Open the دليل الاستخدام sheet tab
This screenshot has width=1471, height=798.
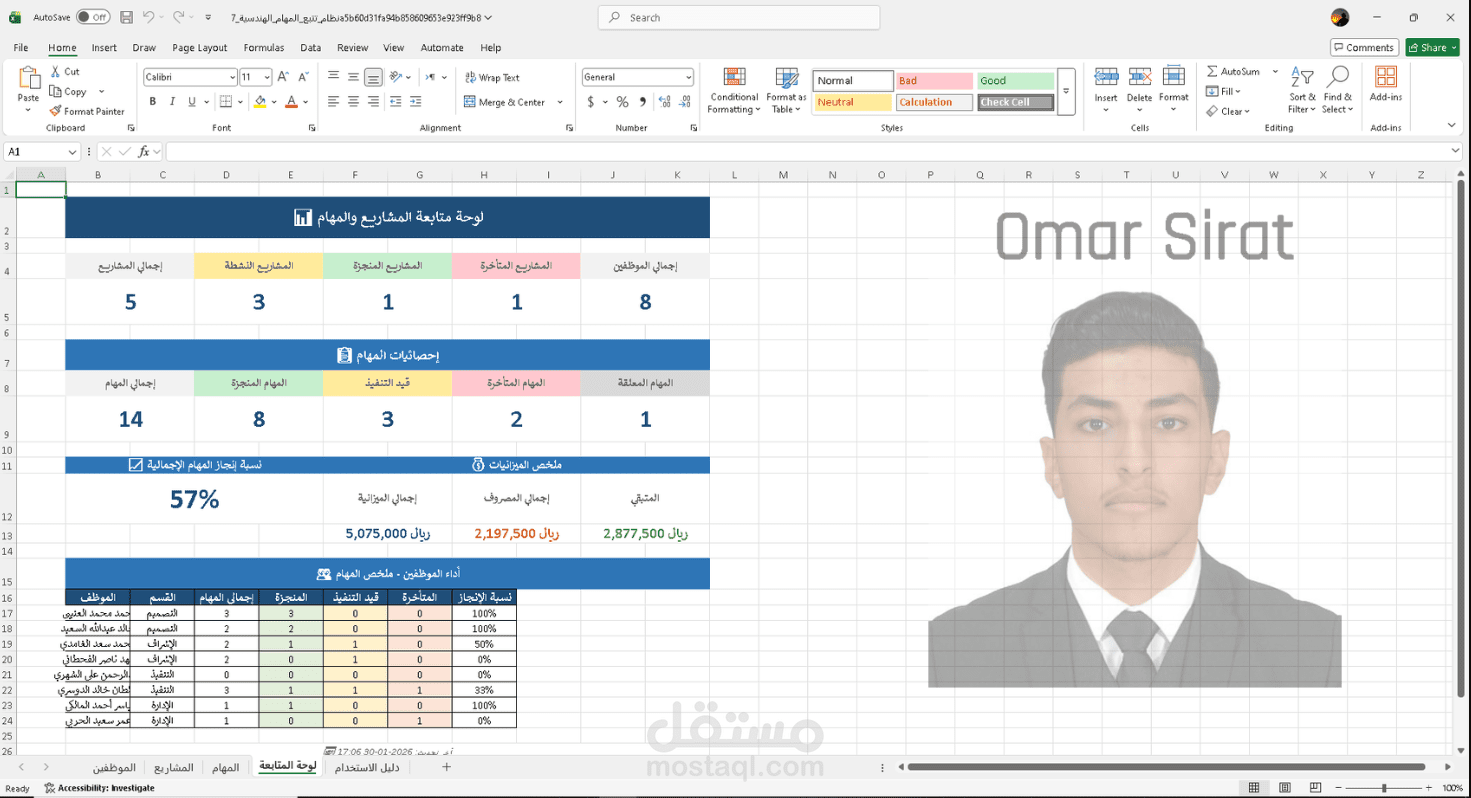pyautogui.click(x=367, y=767)
